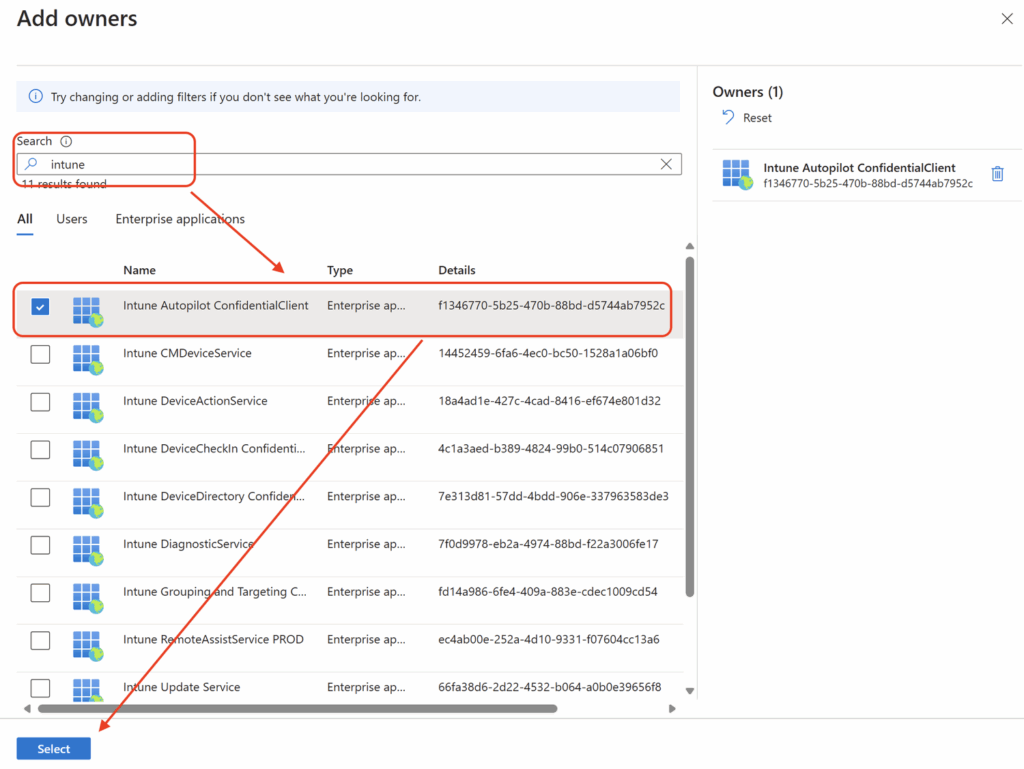Switch to the Users tab

[x=72, y=219]
